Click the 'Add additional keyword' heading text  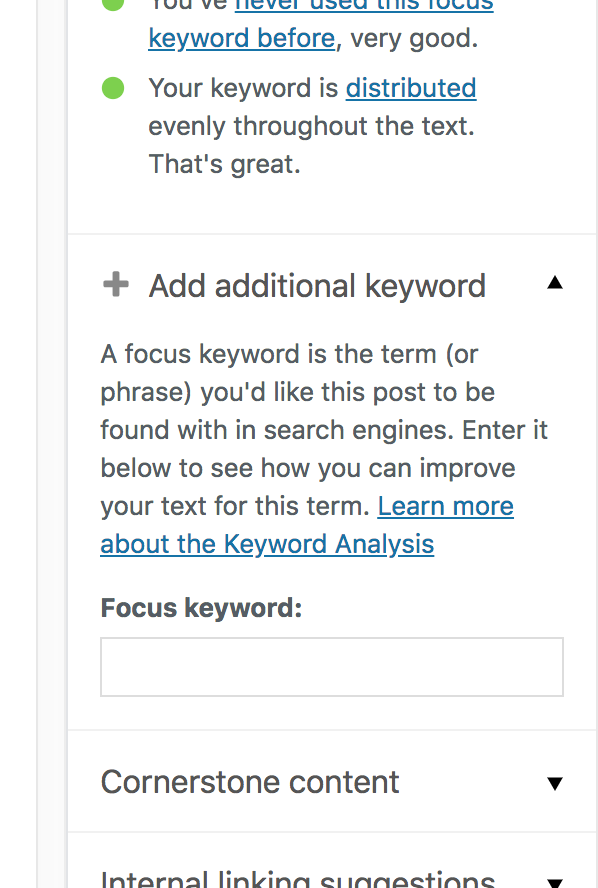point(316,285)
